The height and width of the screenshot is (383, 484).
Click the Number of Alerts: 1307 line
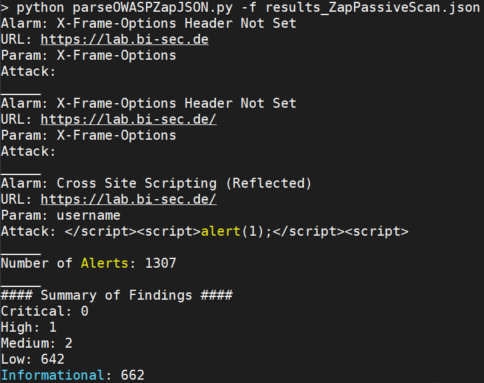88,263
